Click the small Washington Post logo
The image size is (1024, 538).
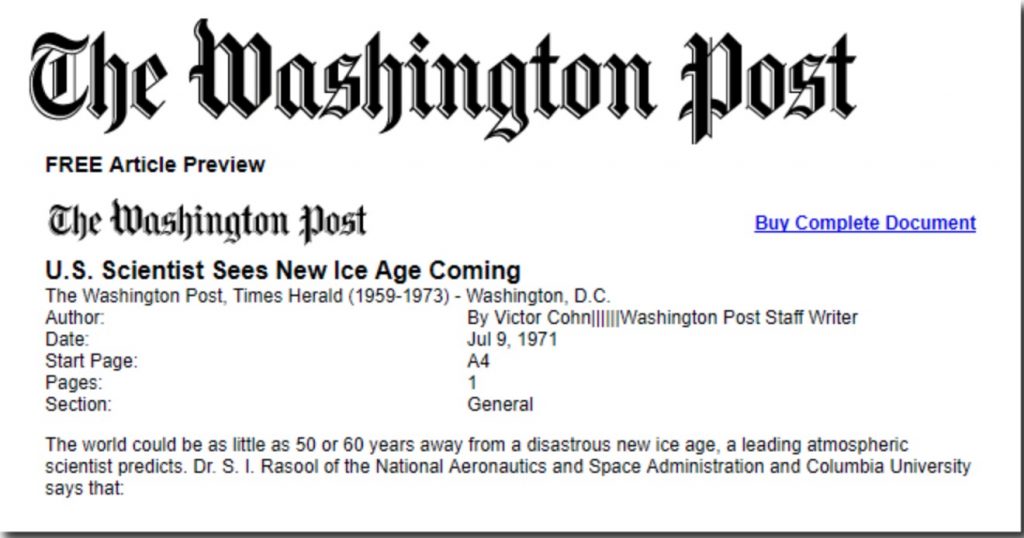pos(207,221)
